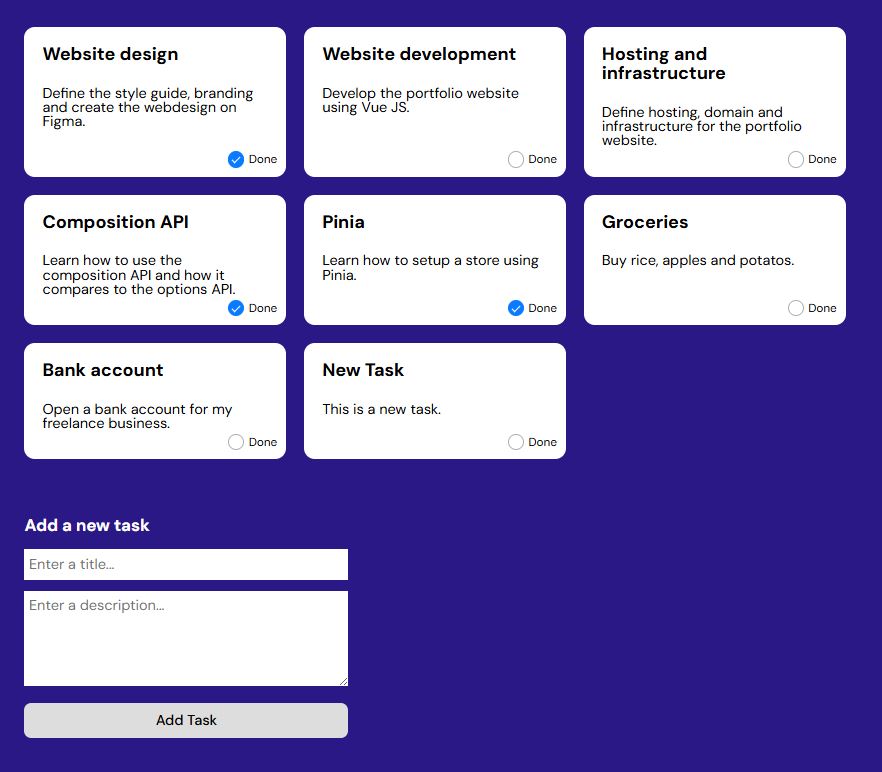Check Done for Hosting and infrastructure

(x=796, y=159)
